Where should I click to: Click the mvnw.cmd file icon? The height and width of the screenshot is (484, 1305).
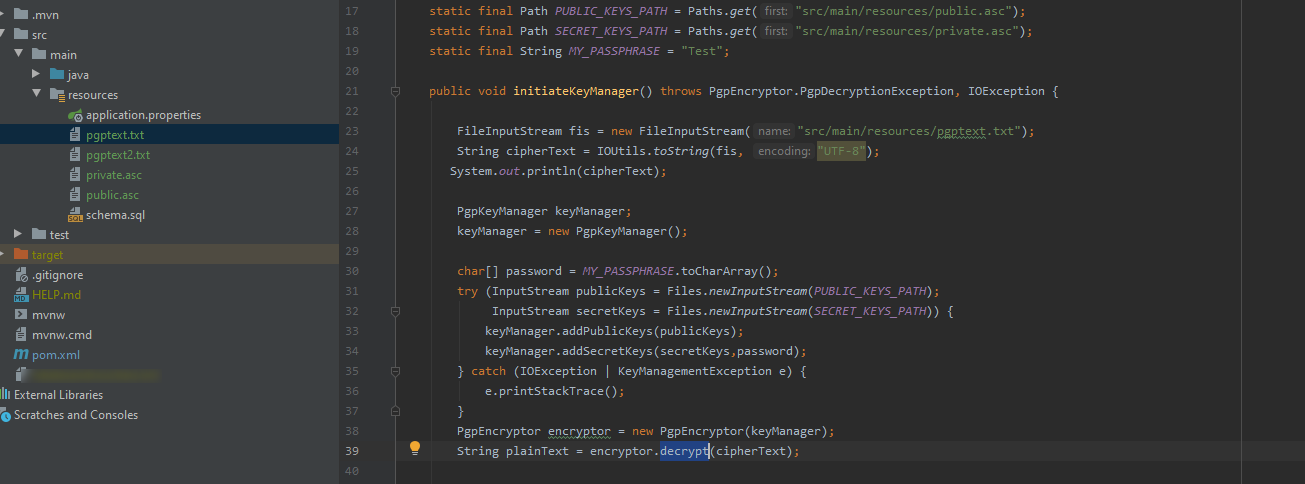21,335
